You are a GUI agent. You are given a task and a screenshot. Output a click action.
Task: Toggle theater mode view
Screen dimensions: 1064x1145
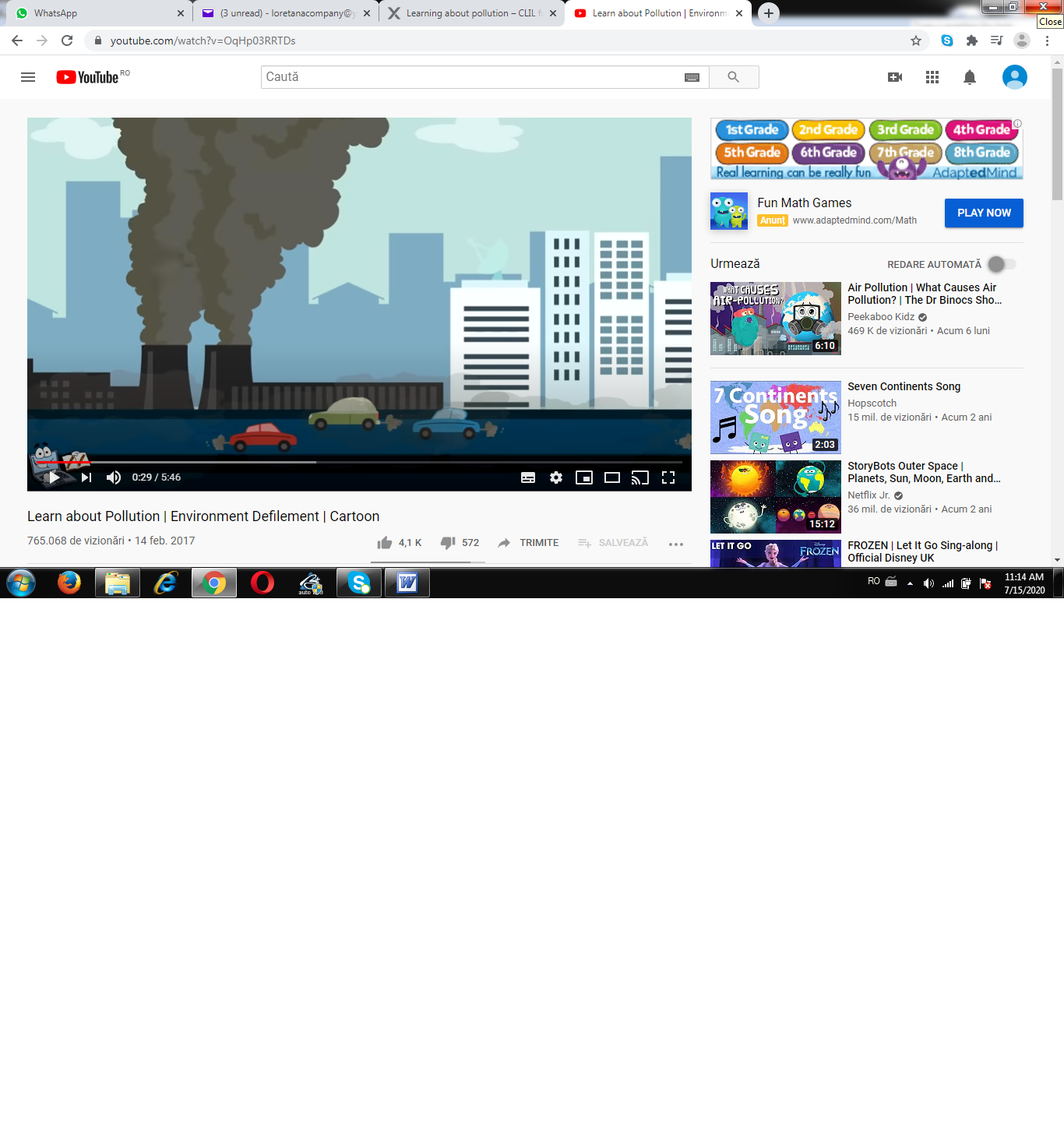[612, 477]
